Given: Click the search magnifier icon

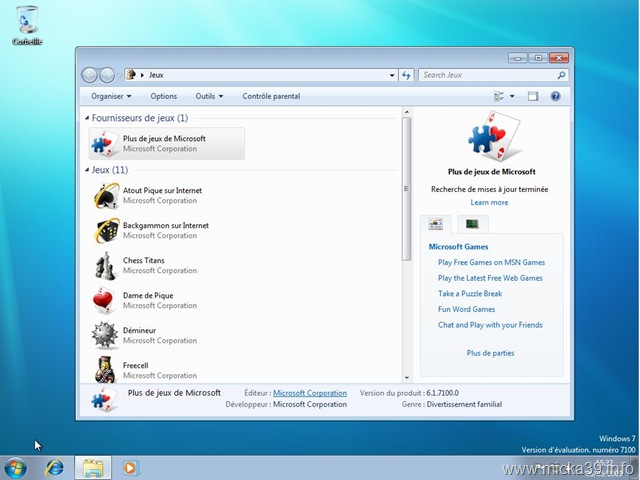Looking at the screenshot, I should coord(561,75).
